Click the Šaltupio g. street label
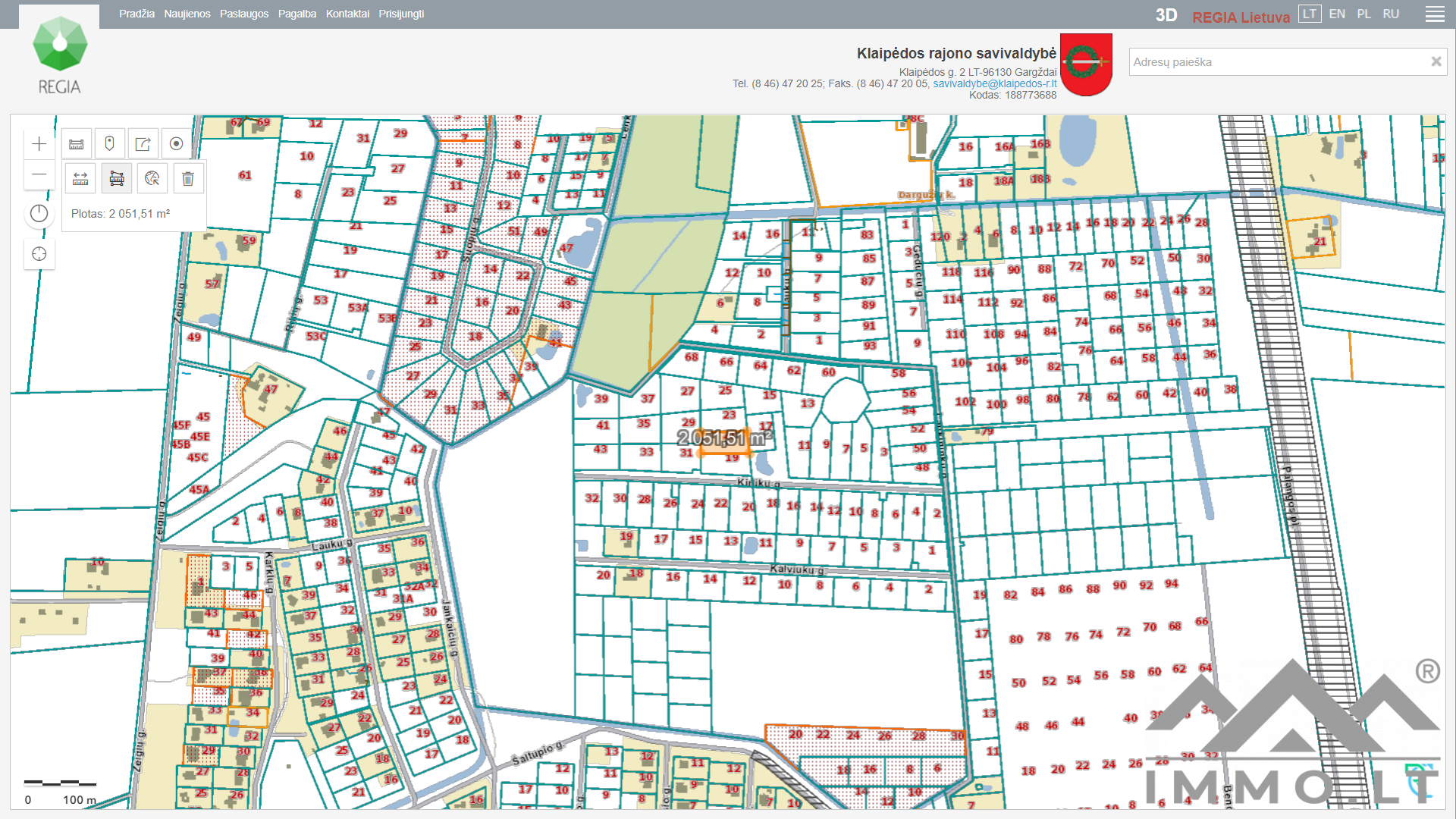This screenshot has width=1456, height=819. 537,752
